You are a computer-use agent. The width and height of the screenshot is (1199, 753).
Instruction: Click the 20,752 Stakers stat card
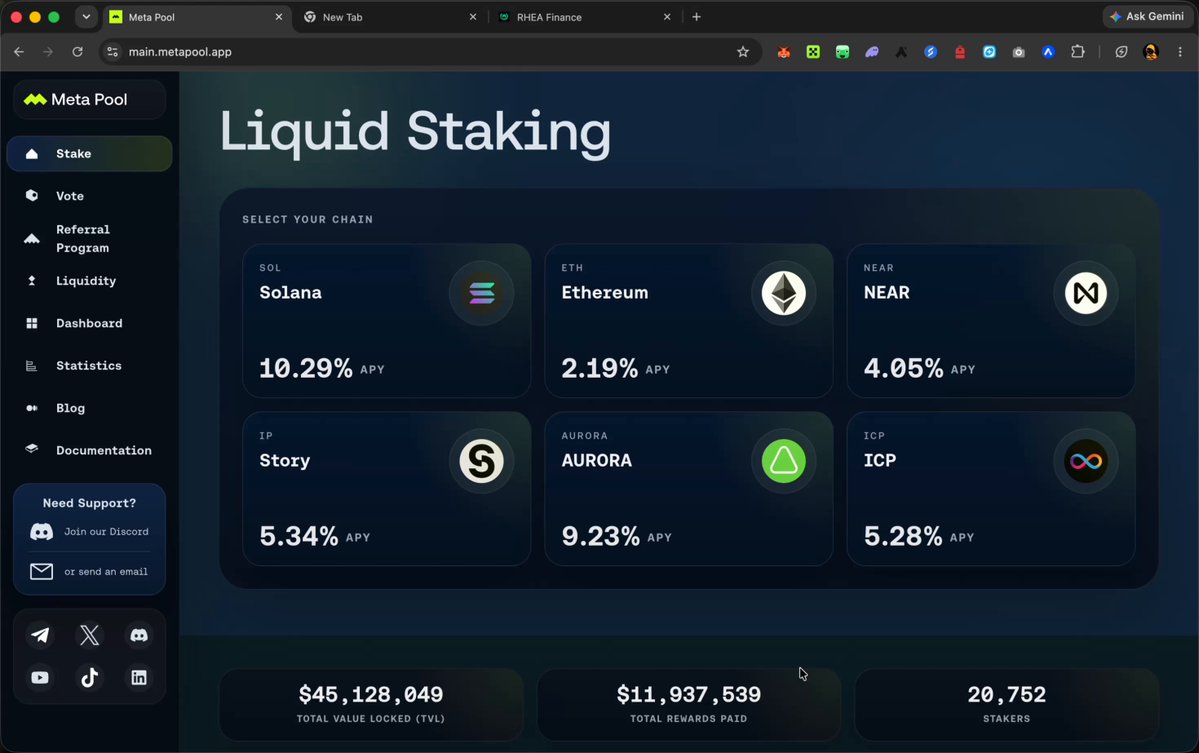pyautogui.click(x=1006, y=704)
